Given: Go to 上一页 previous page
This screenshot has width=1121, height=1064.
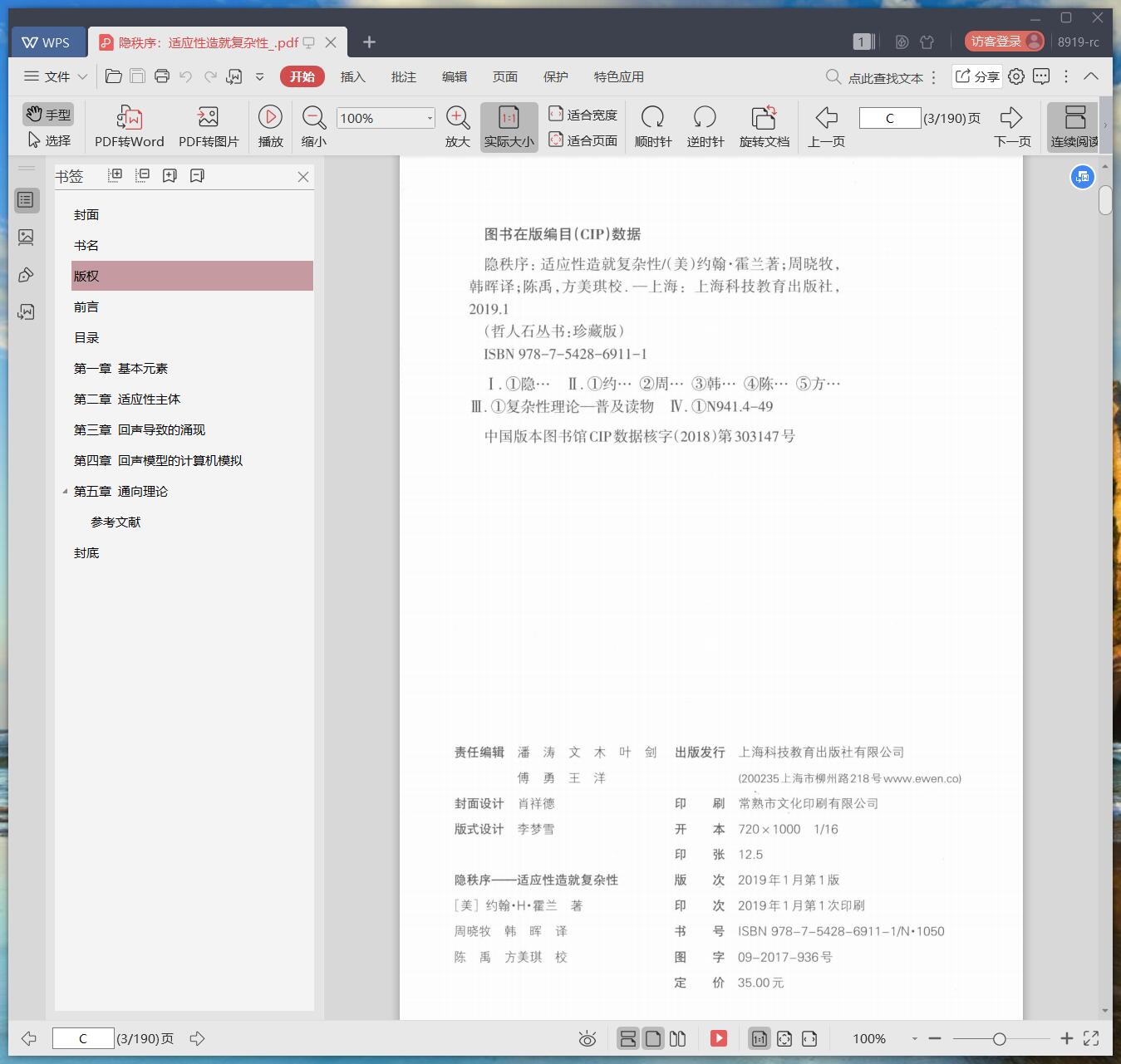Looking at the screenshot, I should click(x=826, y=126).
